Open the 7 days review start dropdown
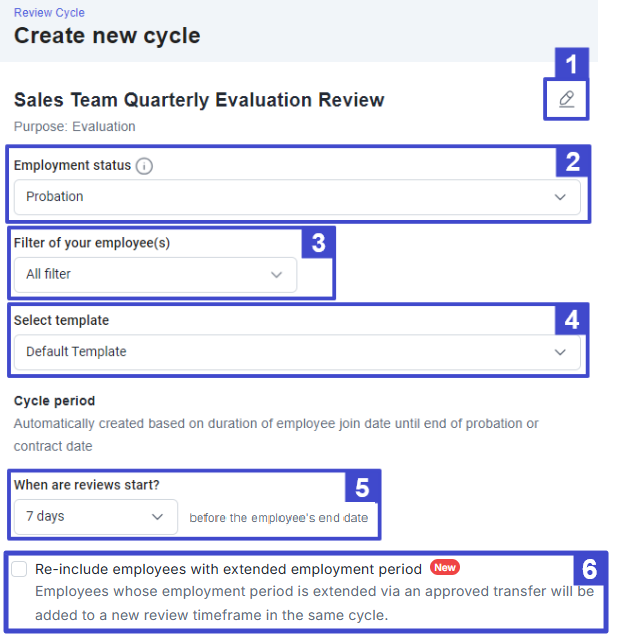 [x=96, y=517]
